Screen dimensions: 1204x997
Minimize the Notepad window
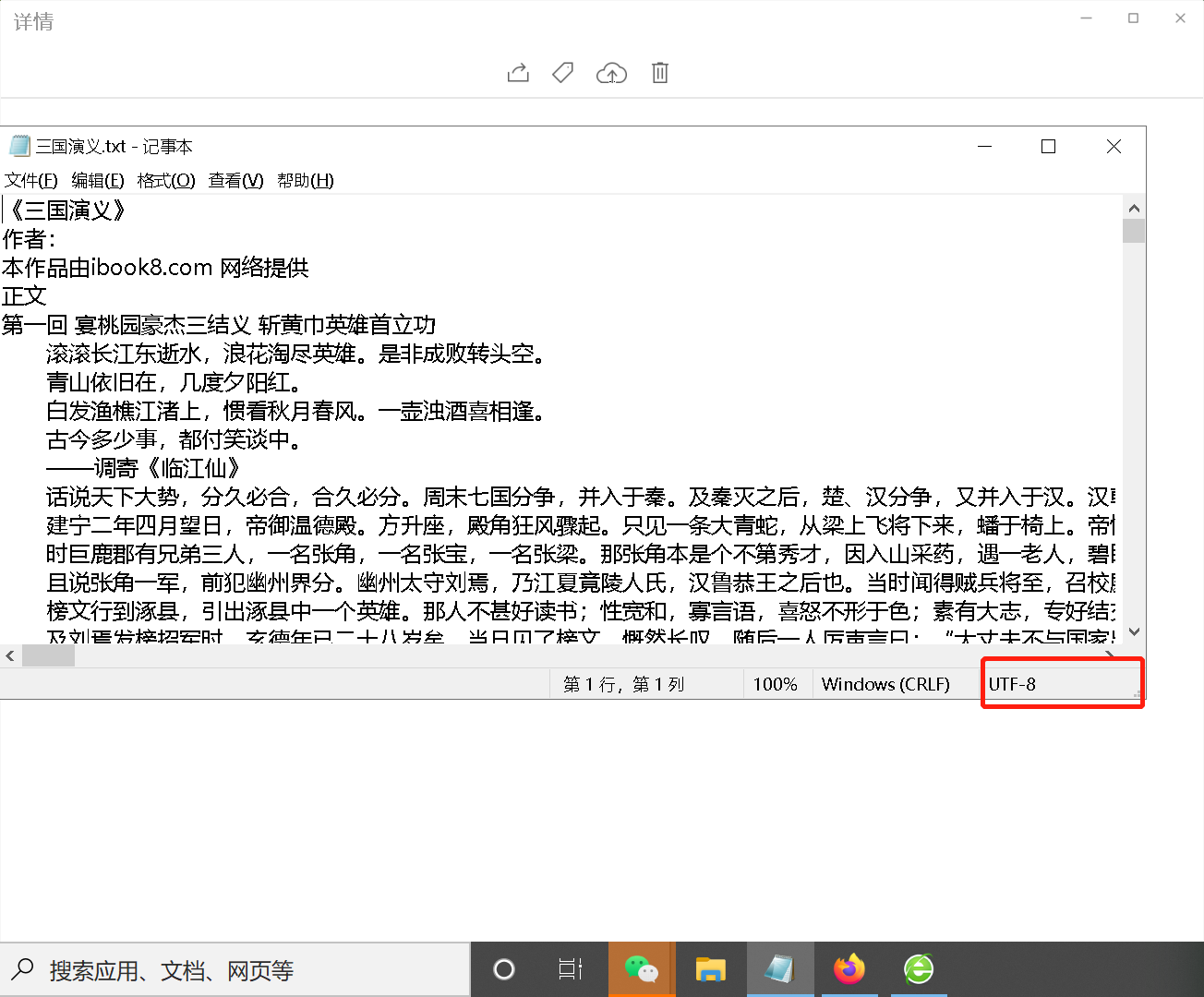tap(985, 147)
